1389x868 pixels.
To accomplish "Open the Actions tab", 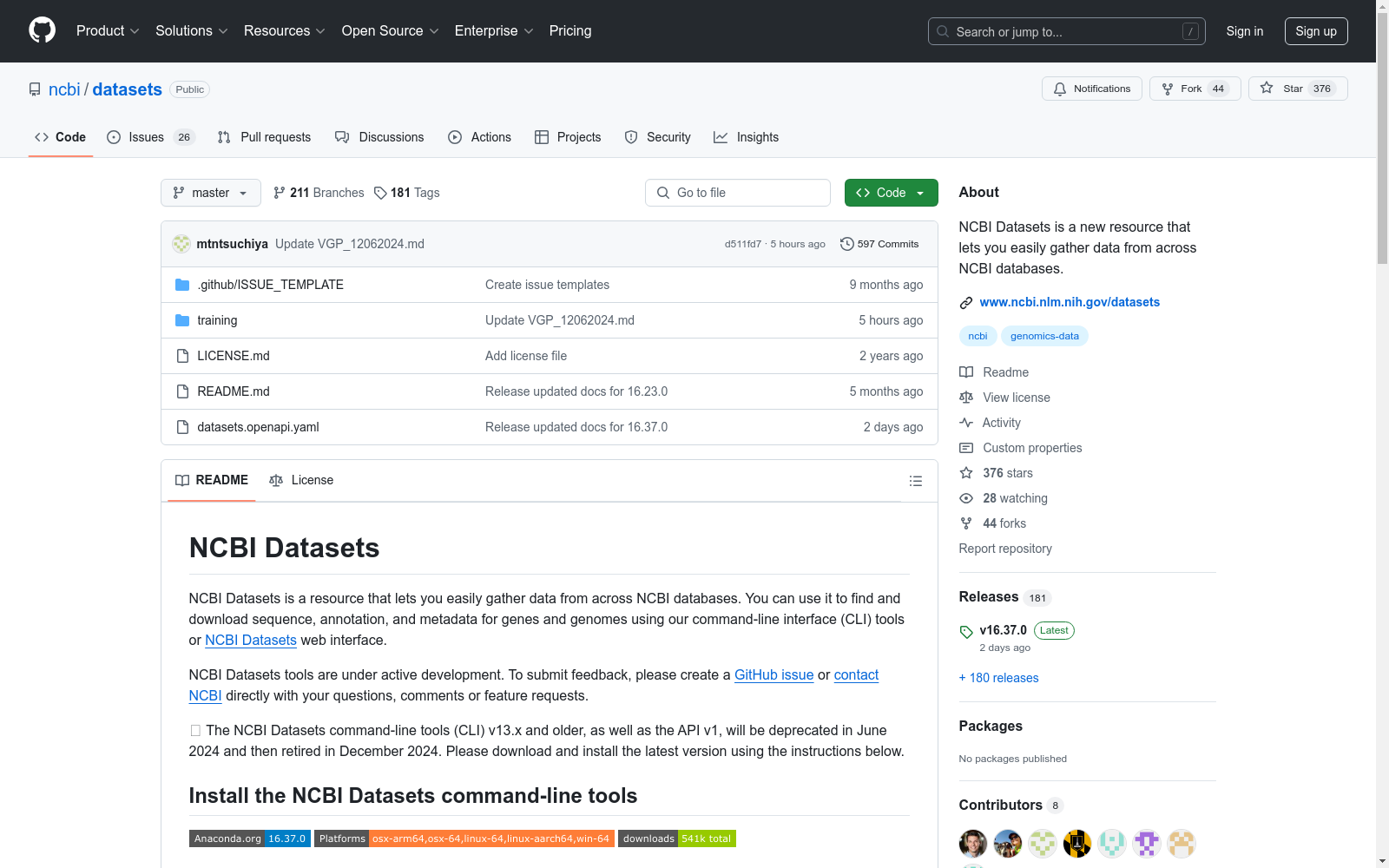I will (x=479, y=137).
